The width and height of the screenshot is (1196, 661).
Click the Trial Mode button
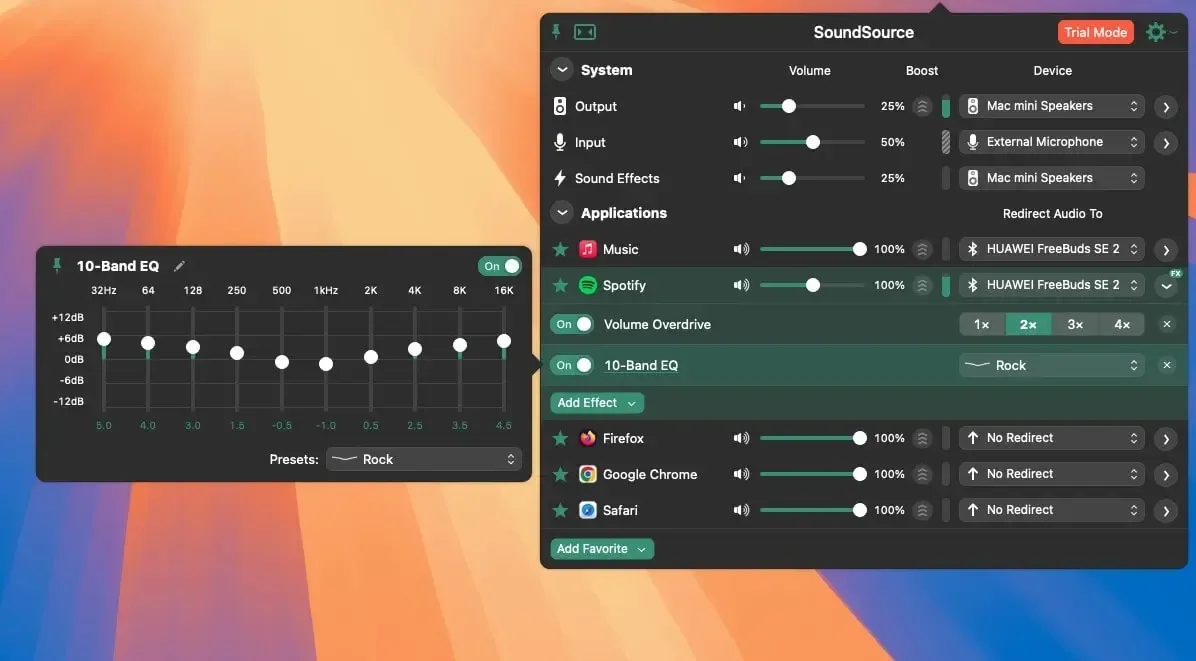[x=1095, y=32]
